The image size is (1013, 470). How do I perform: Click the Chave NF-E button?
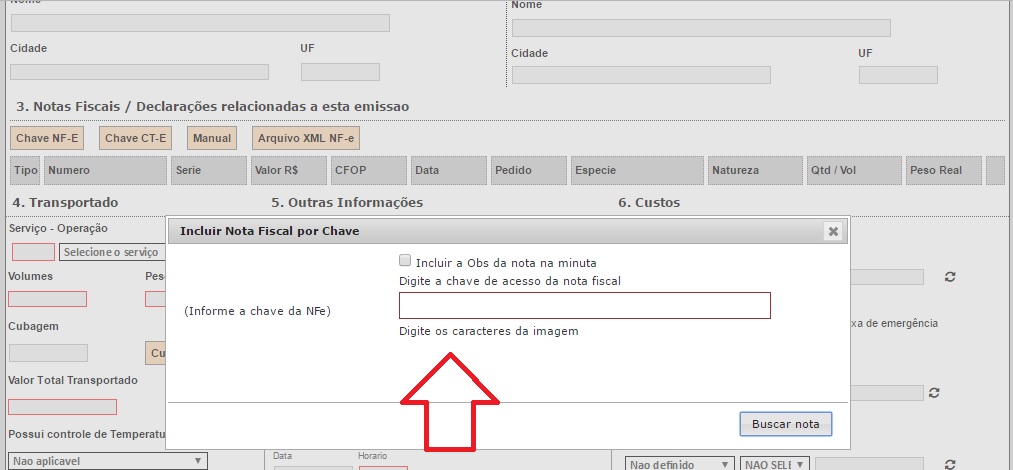(50, 138)
